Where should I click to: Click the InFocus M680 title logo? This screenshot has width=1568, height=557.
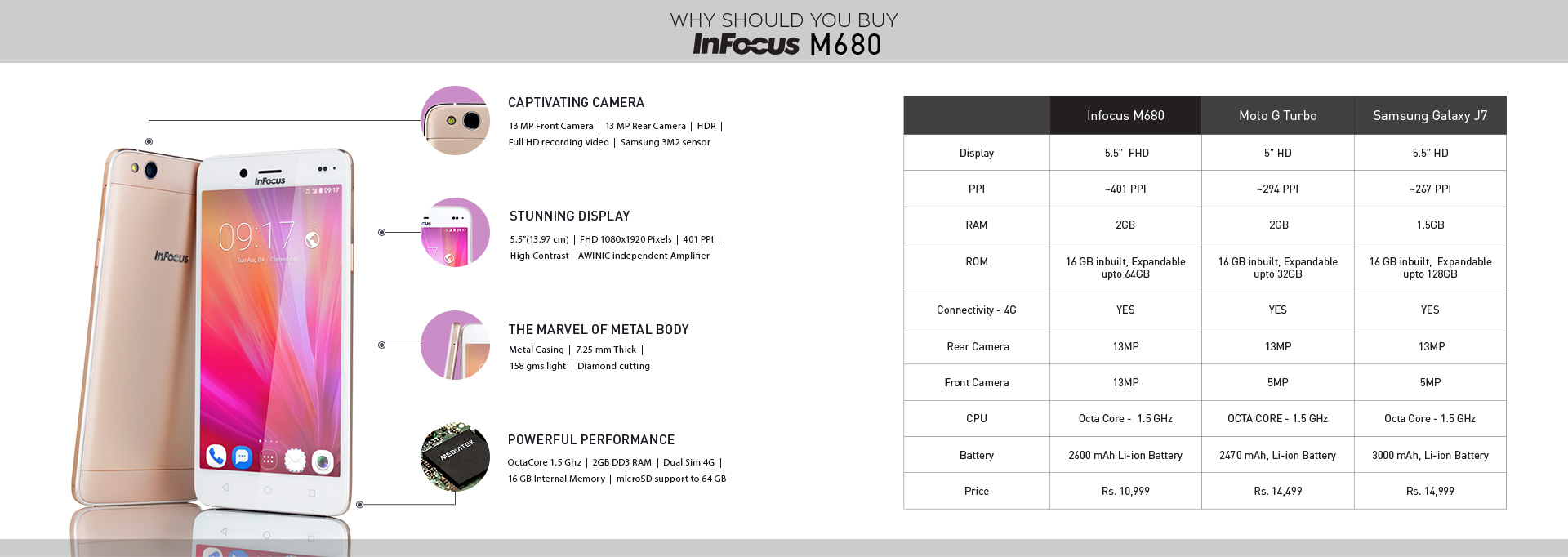(787, 44)
